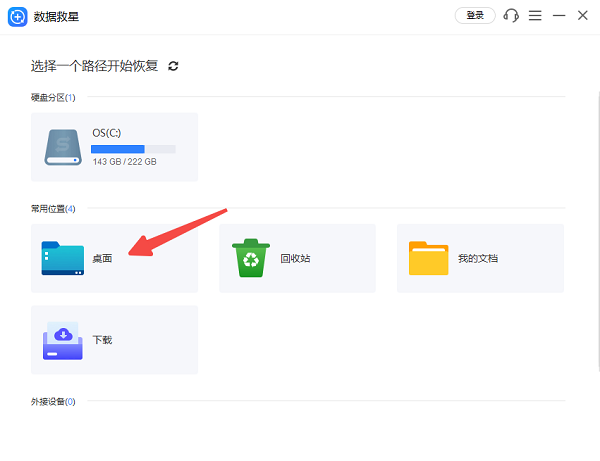Click the 桌面 text label
The image size is (600, 461).
pyautogui.click(x=102, y=258)
